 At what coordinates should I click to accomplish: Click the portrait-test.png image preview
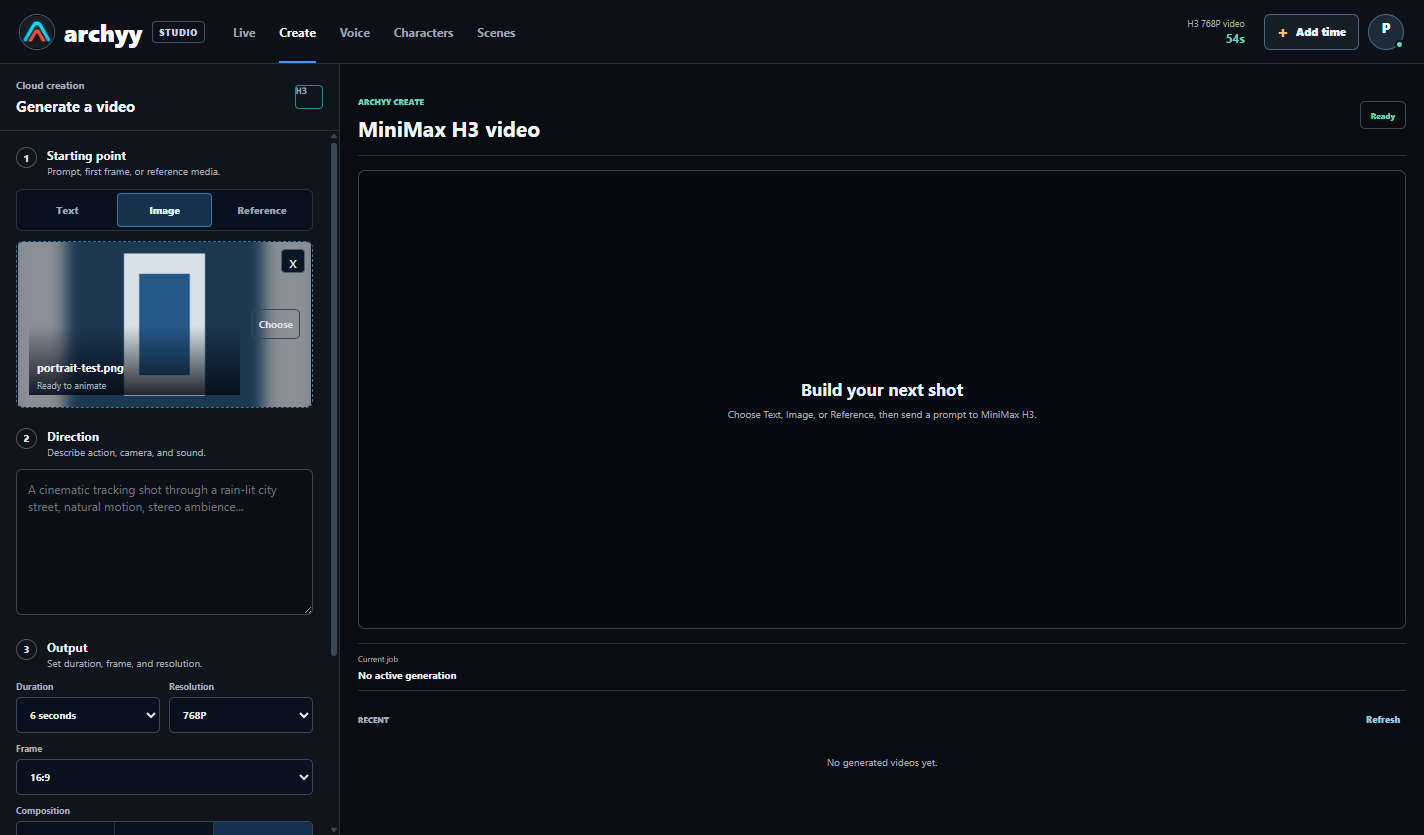[164, 324]
